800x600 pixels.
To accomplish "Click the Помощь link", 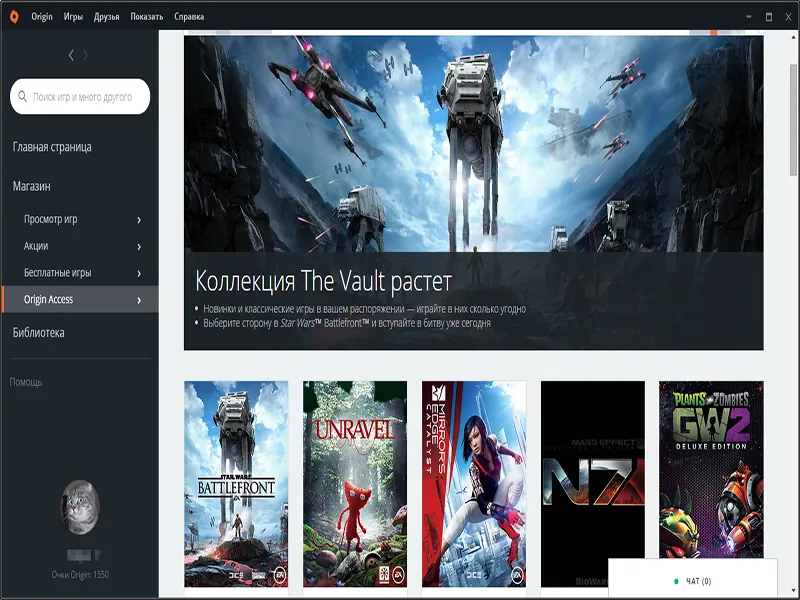I will tap(26, 382).
